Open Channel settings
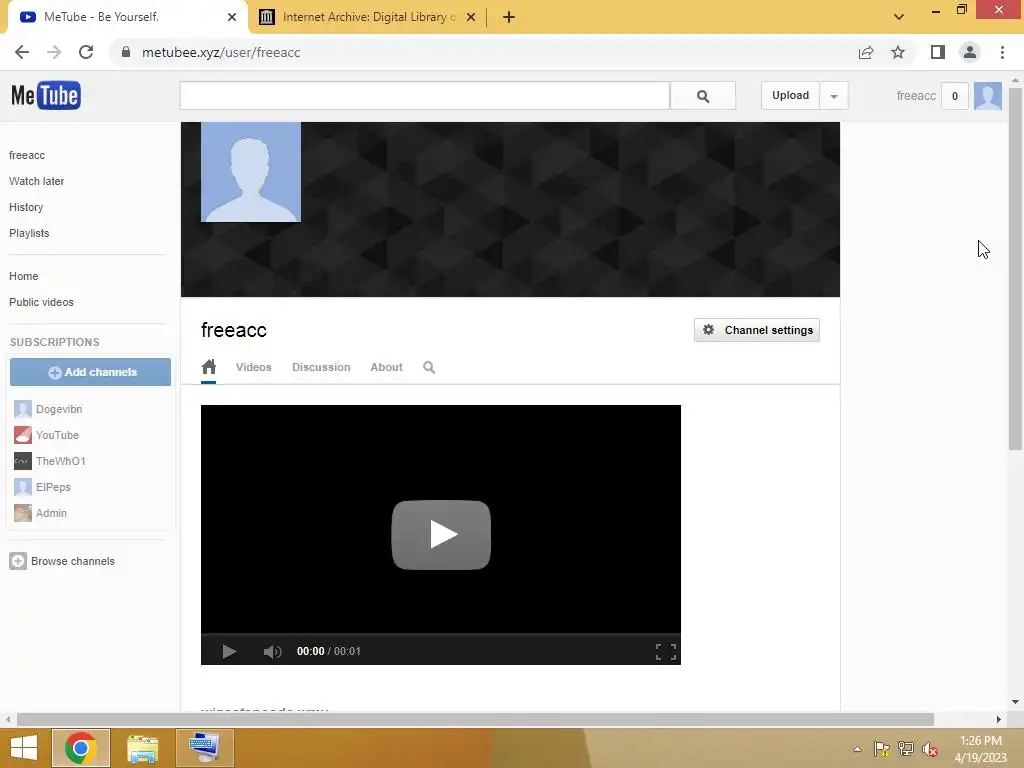1024x768 pixels. click(x=756, y=330)
